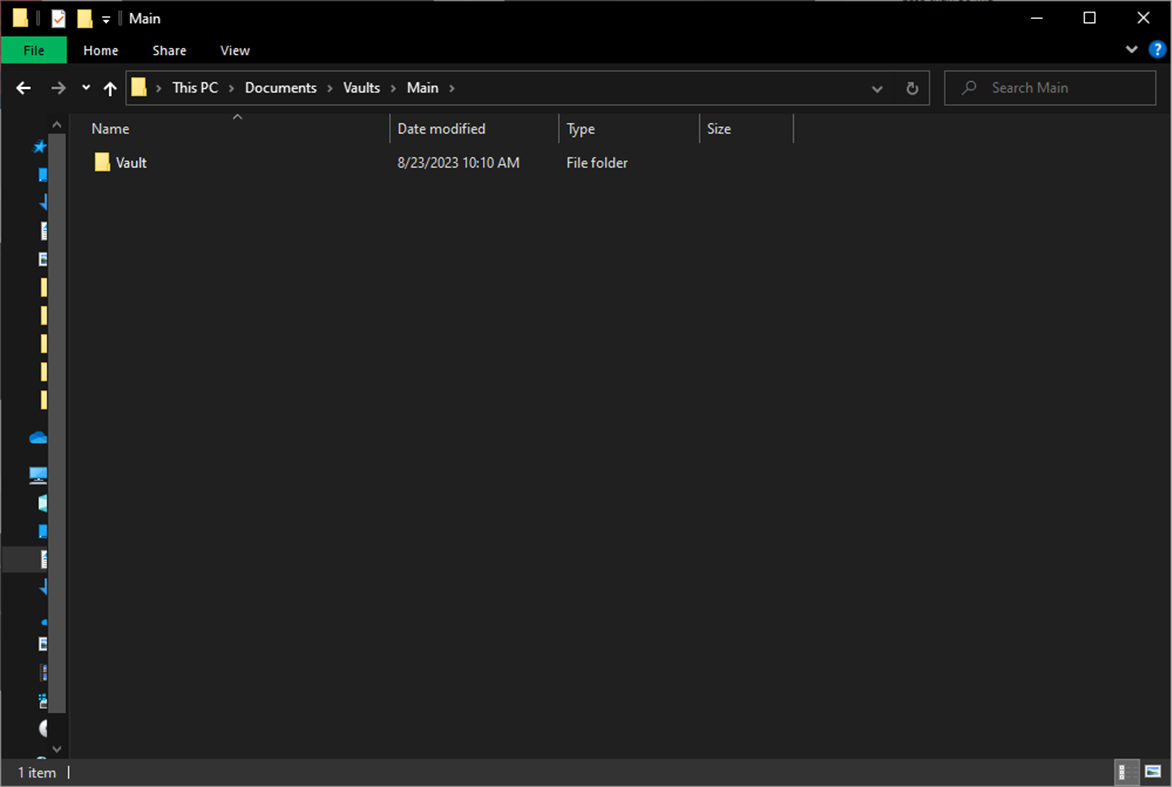Navigate to Documents via breadcrumb

(281, 87)
